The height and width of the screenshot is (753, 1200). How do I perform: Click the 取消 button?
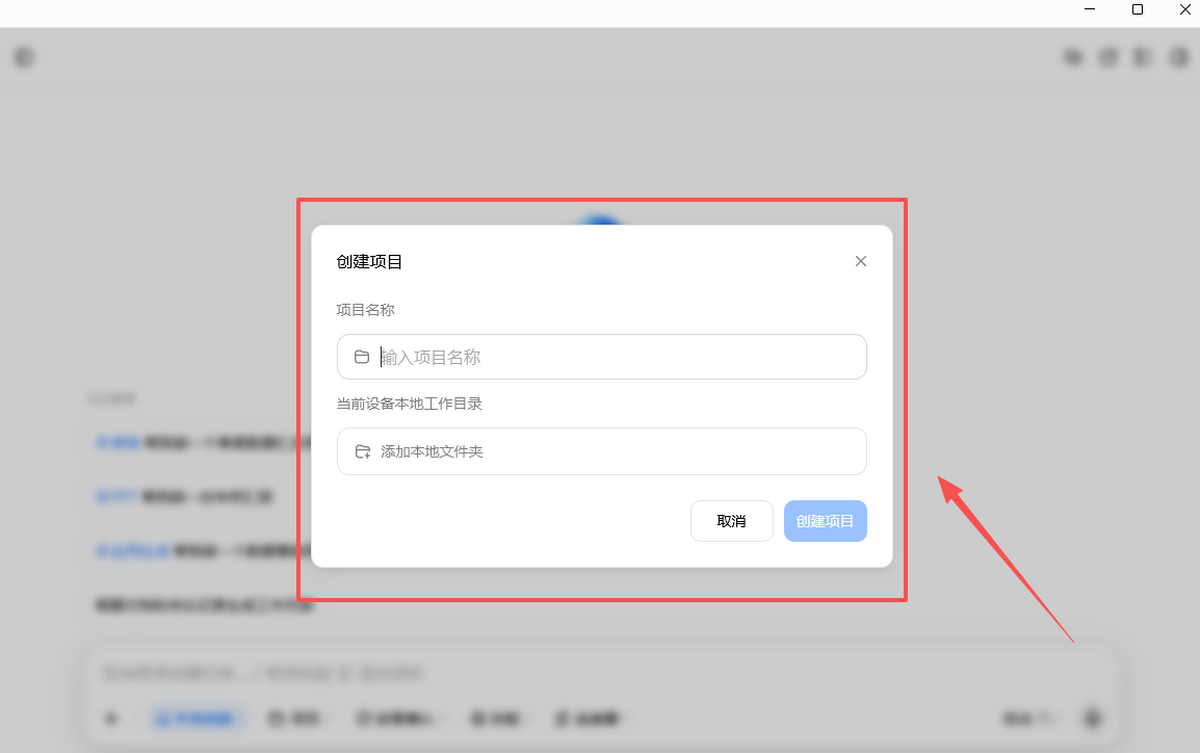[732, 521]
